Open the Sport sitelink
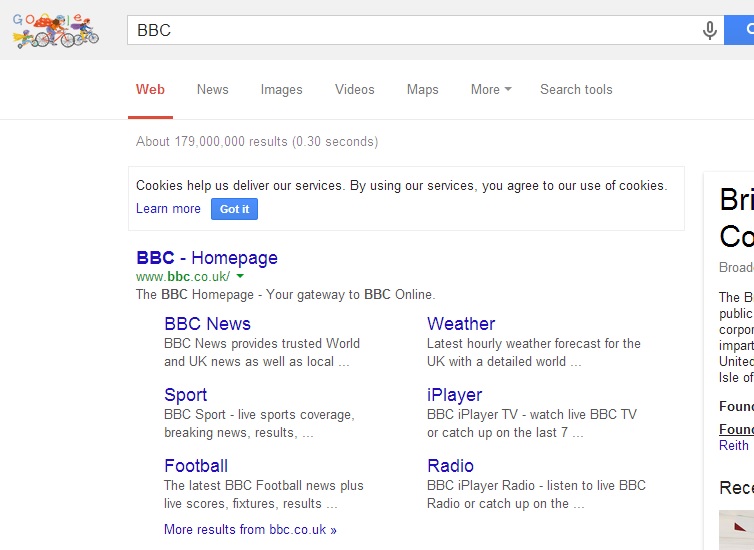 pos(186,395)
